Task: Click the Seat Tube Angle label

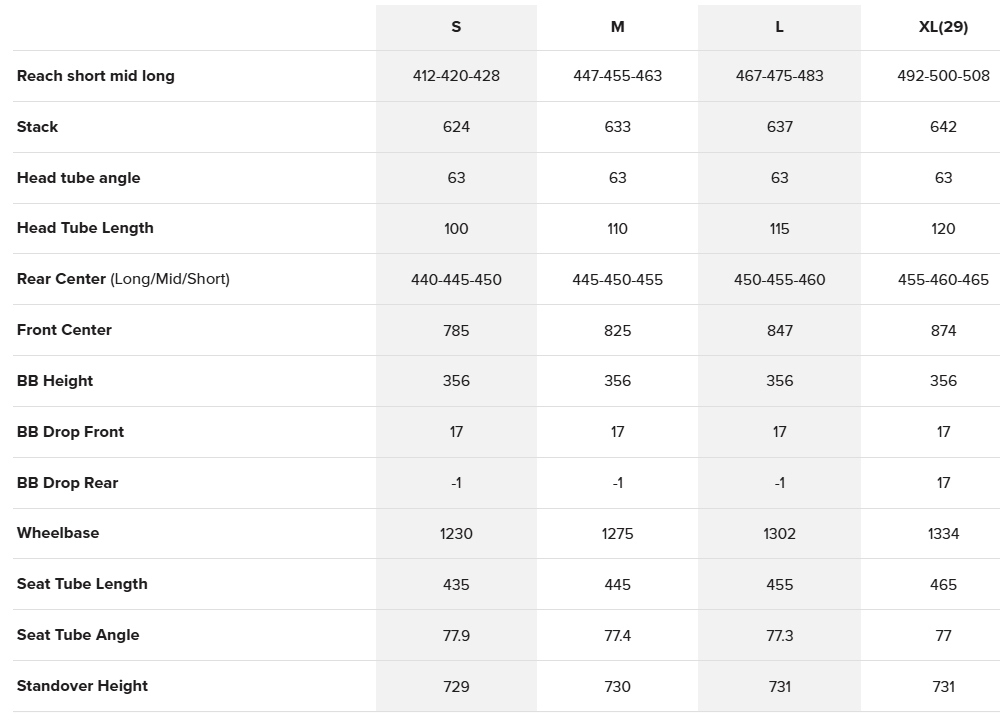Action: pos(78,635)
